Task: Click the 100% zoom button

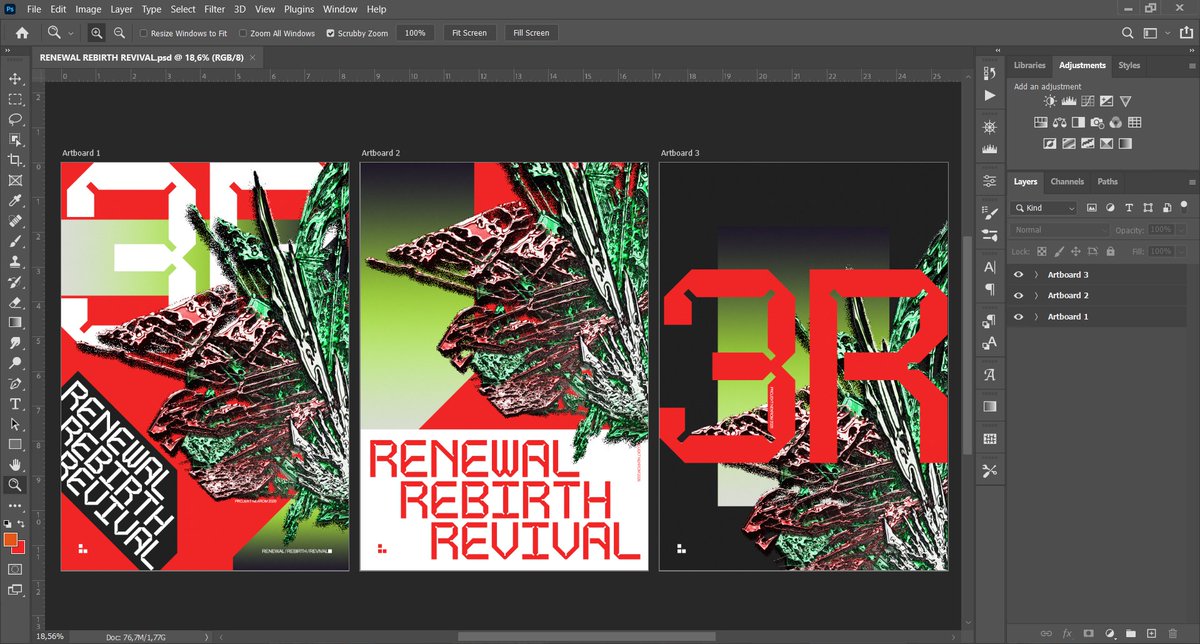Action: pyautogui.click(x=415, y=33)
